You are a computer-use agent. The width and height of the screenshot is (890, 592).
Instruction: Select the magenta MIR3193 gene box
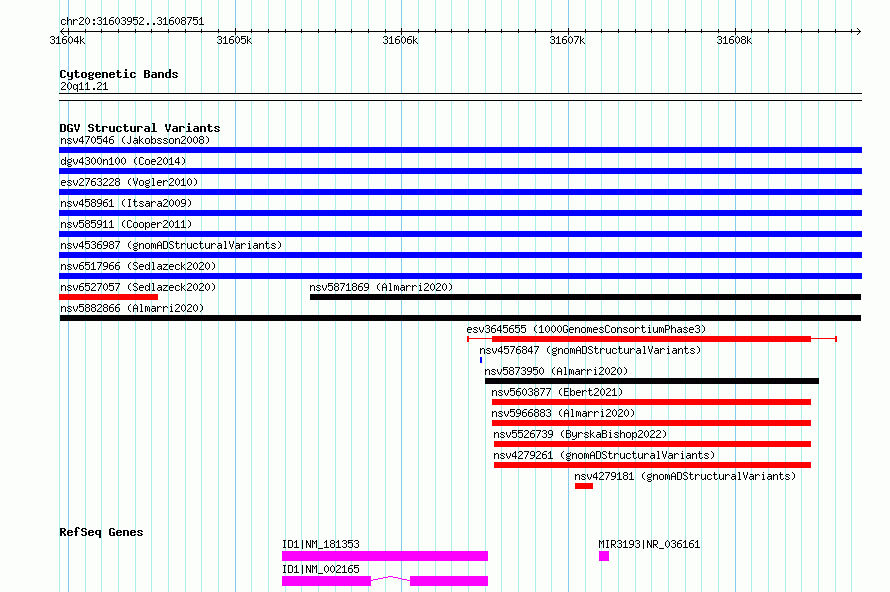click(604, 556)
